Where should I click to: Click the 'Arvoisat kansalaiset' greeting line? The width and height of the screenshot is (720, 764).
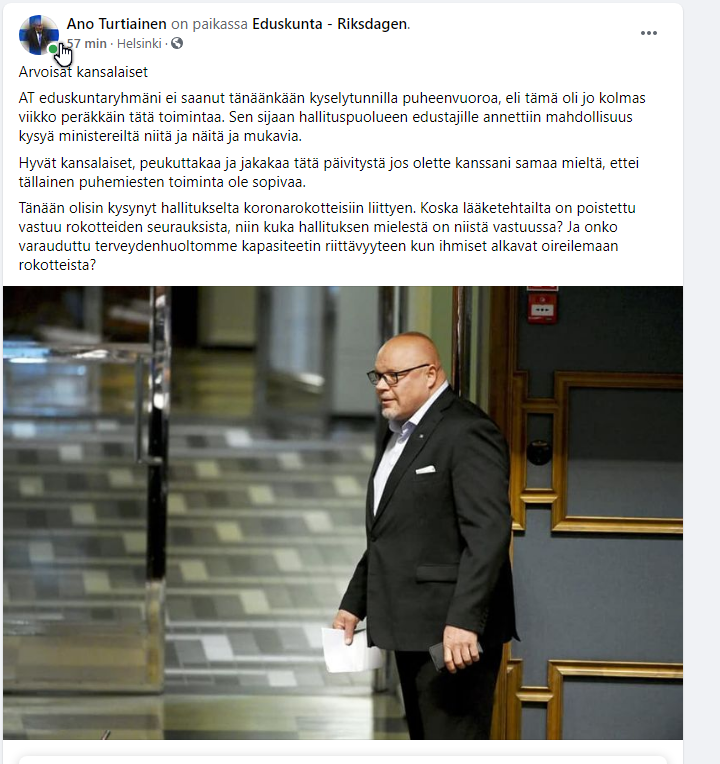click(x=83, y=72)
